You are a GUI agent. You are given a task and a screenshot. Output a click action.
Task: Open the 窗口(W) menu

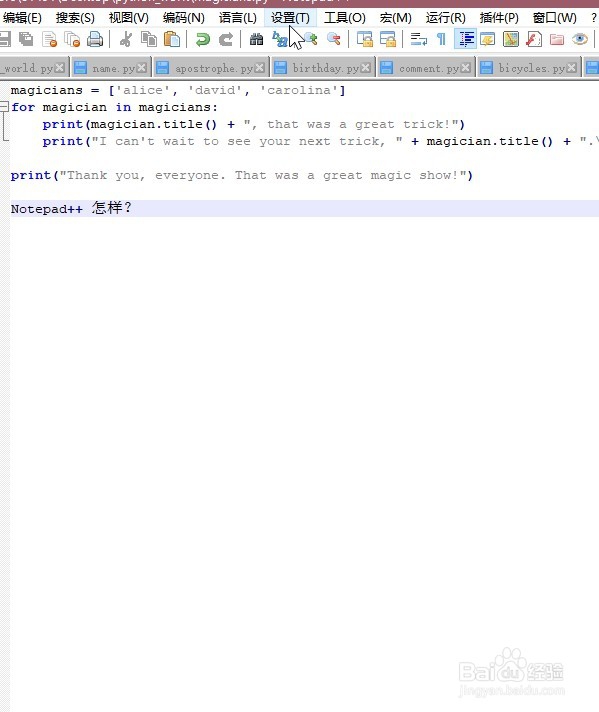coord(554,18)
